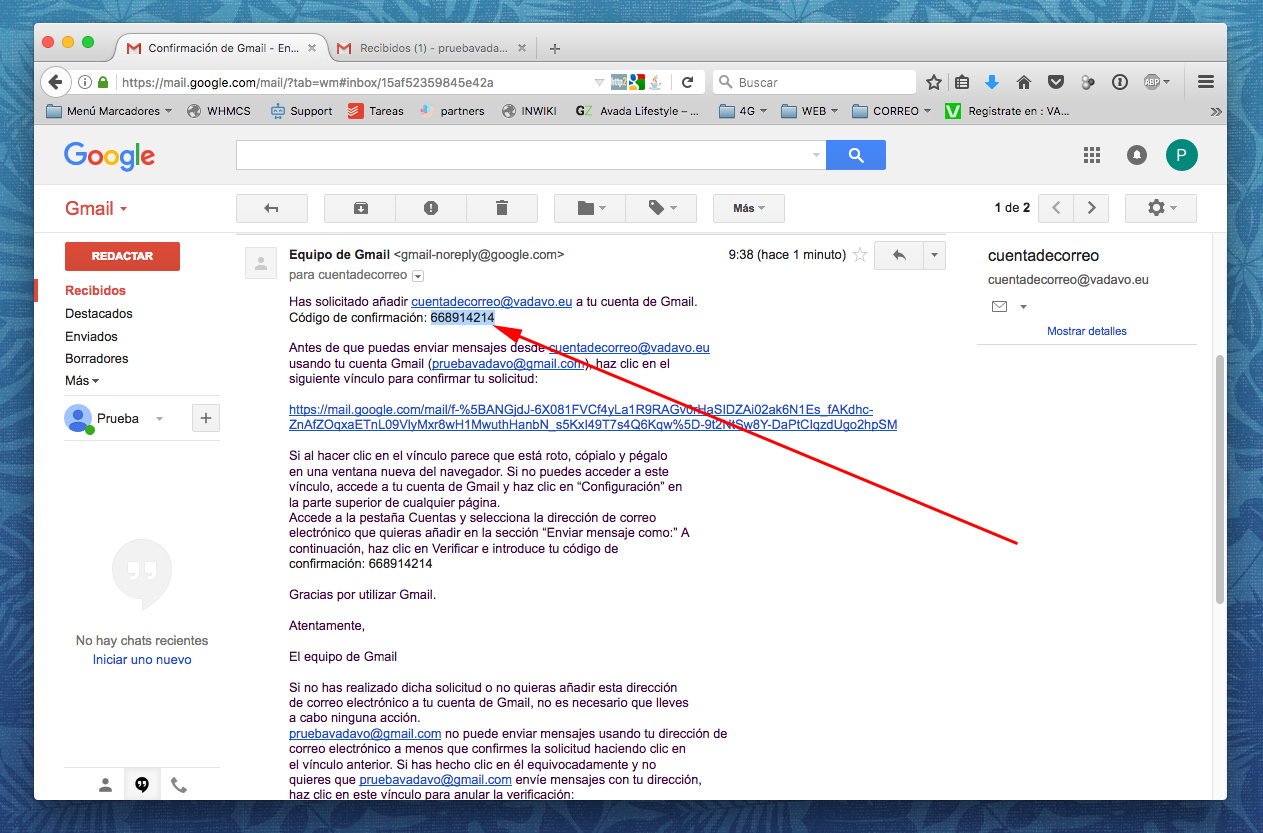Click the blue Gmail search button
The image size is (1263, 833).
856,155
